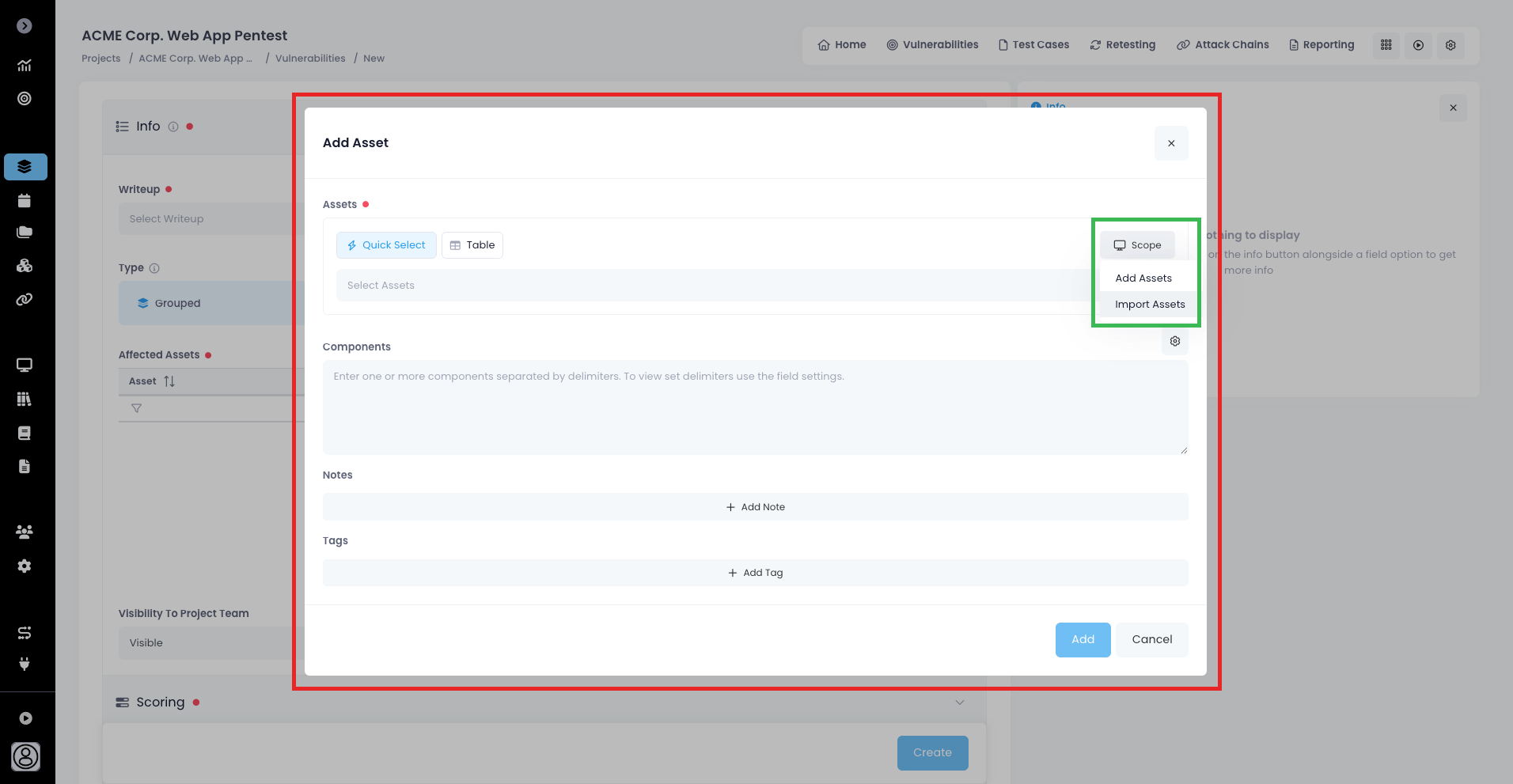This screenshot has height=784, width=1513.
Task: Click the asset filter funnel icon
Action: coord(136,408)
